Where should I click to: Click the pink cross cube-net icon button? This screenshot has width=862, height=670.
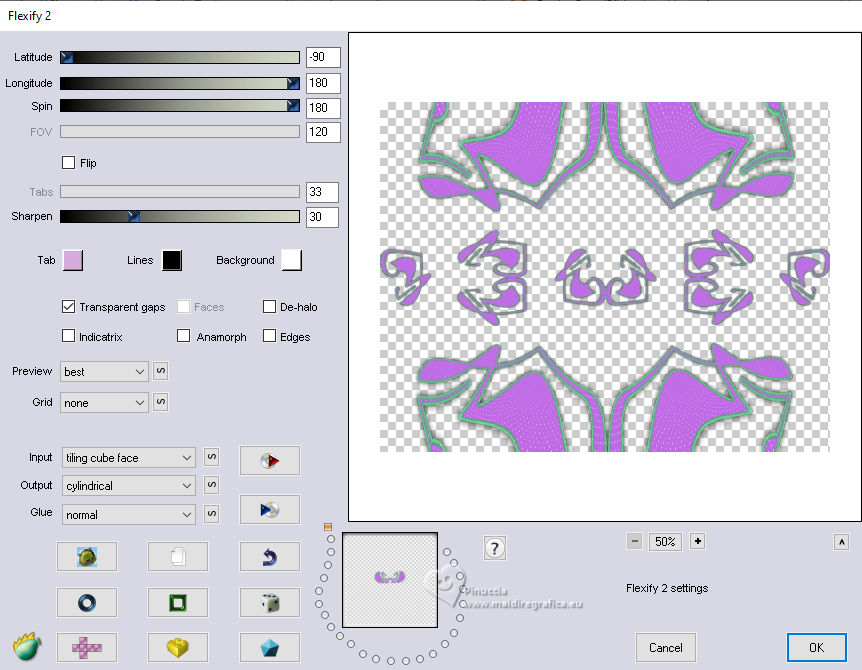87,647
